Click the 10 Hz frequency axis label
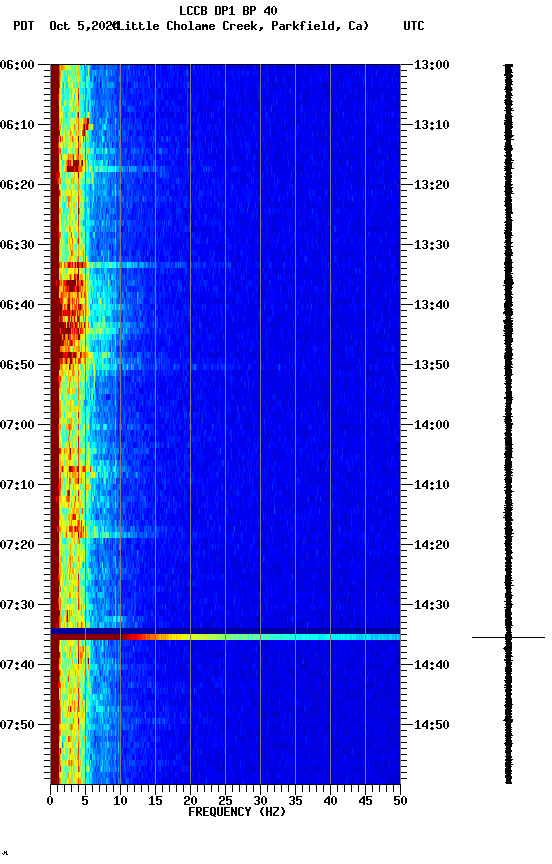Screen dimensions: 552x864 coord(120,801)
